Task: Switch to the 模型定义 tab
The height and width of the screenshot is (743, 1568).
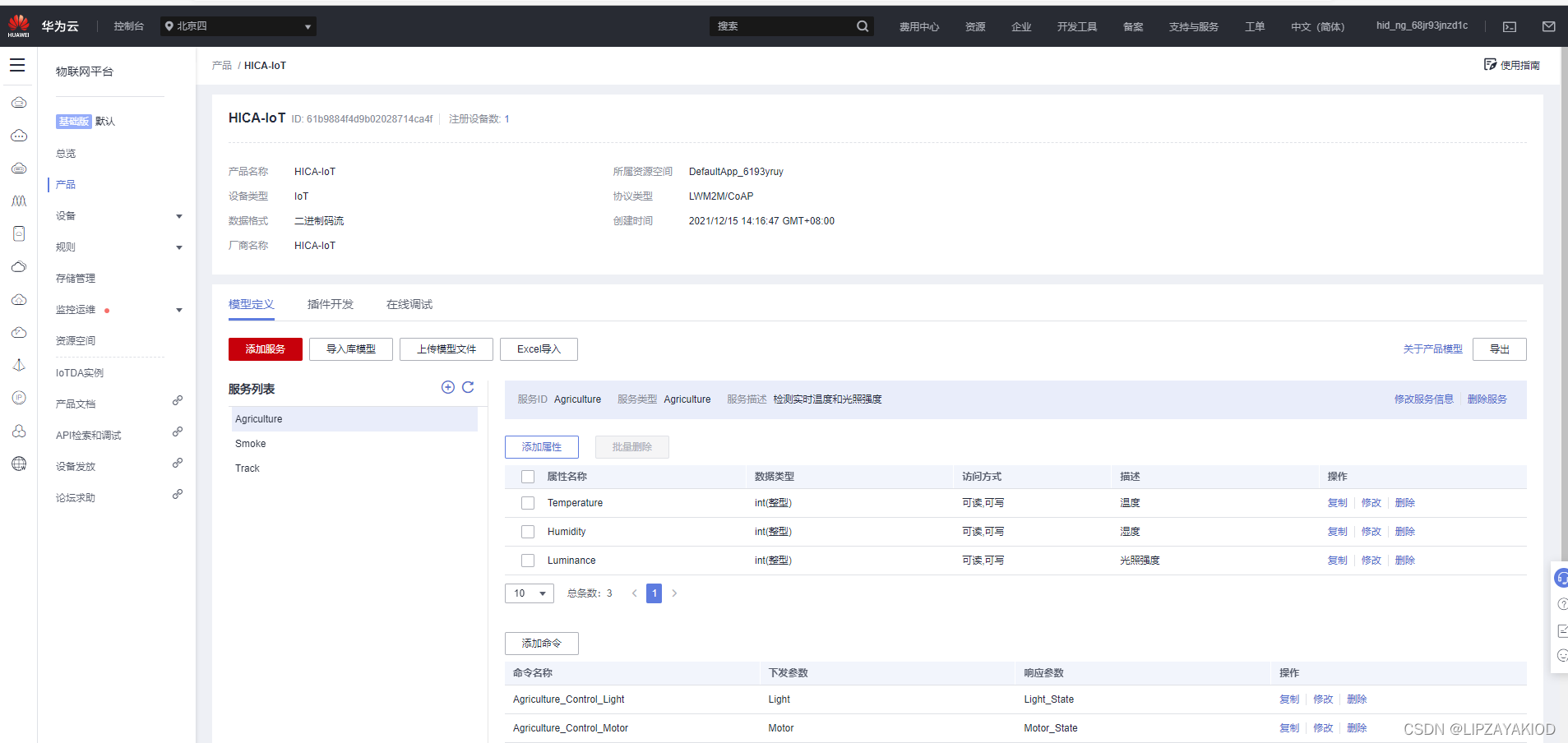Action: 252,304
